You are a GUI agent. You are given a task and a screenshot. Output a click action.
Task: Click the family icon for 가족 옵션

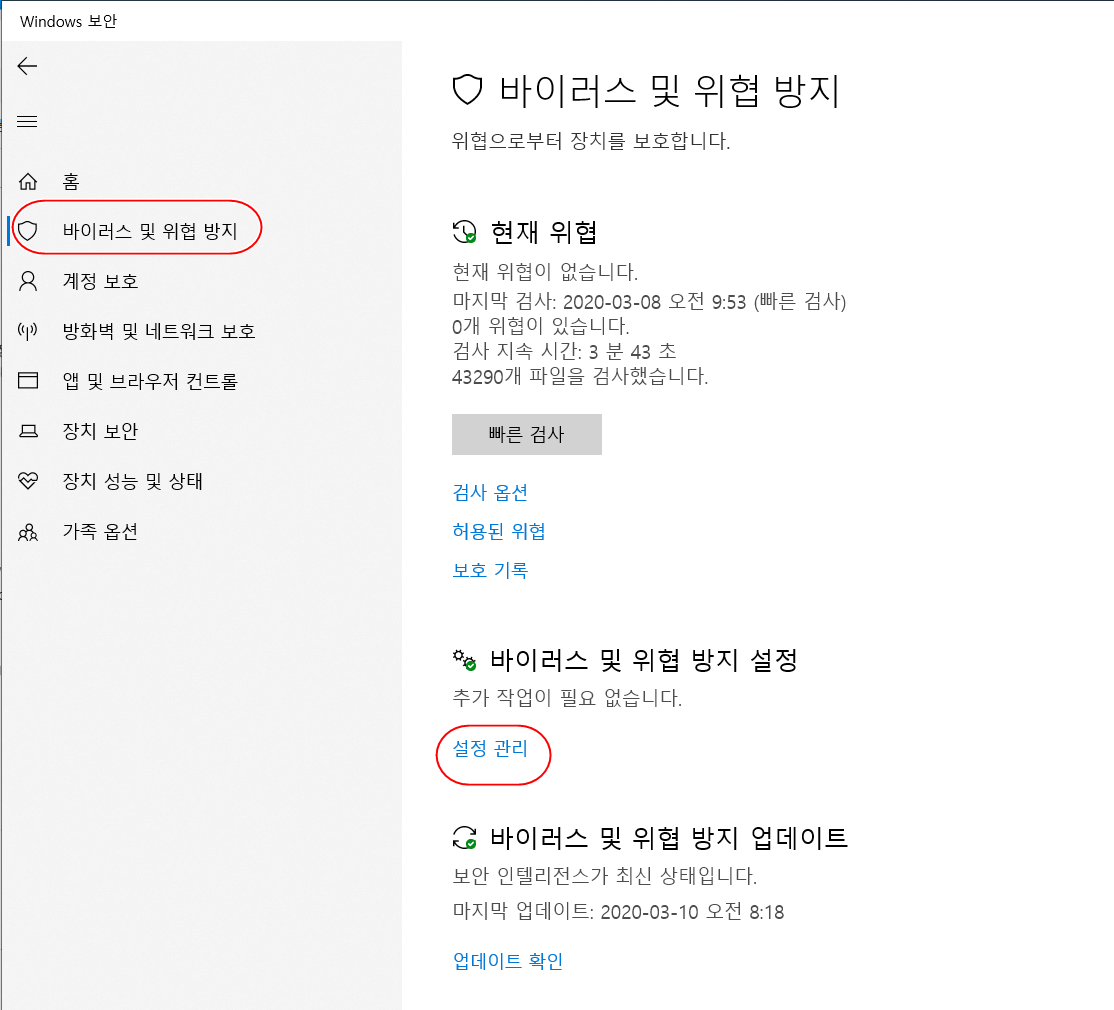28,532
